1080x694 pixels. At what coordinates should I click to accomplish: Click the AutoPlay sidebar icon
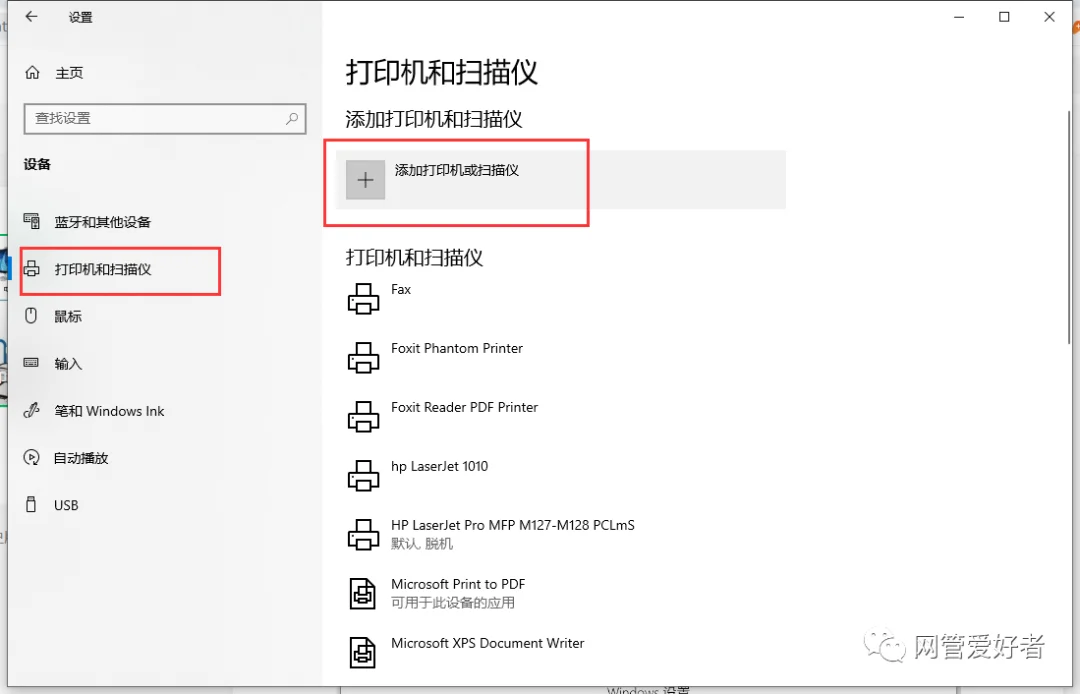(31, 457)
